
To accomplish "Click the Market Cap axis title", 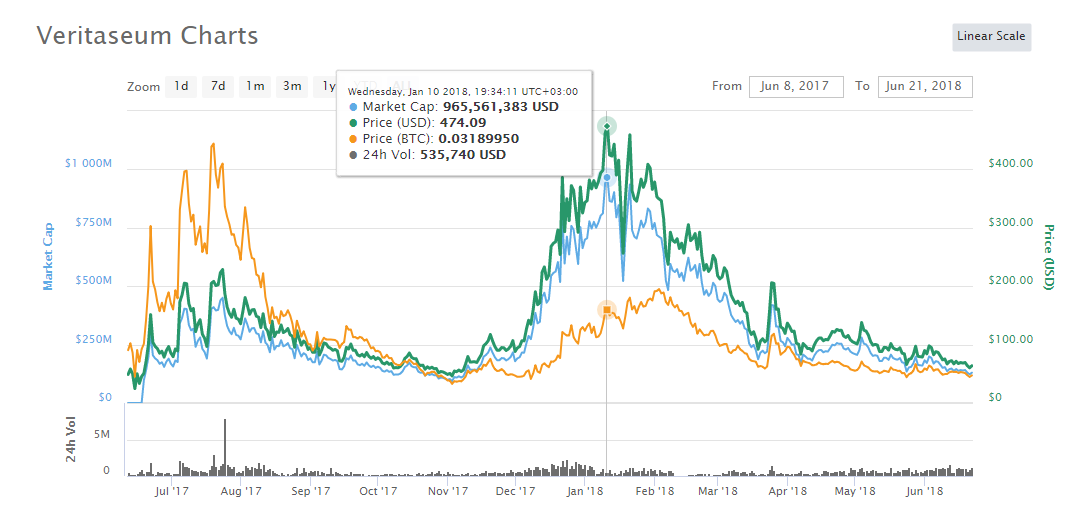I will click(48, 255).
